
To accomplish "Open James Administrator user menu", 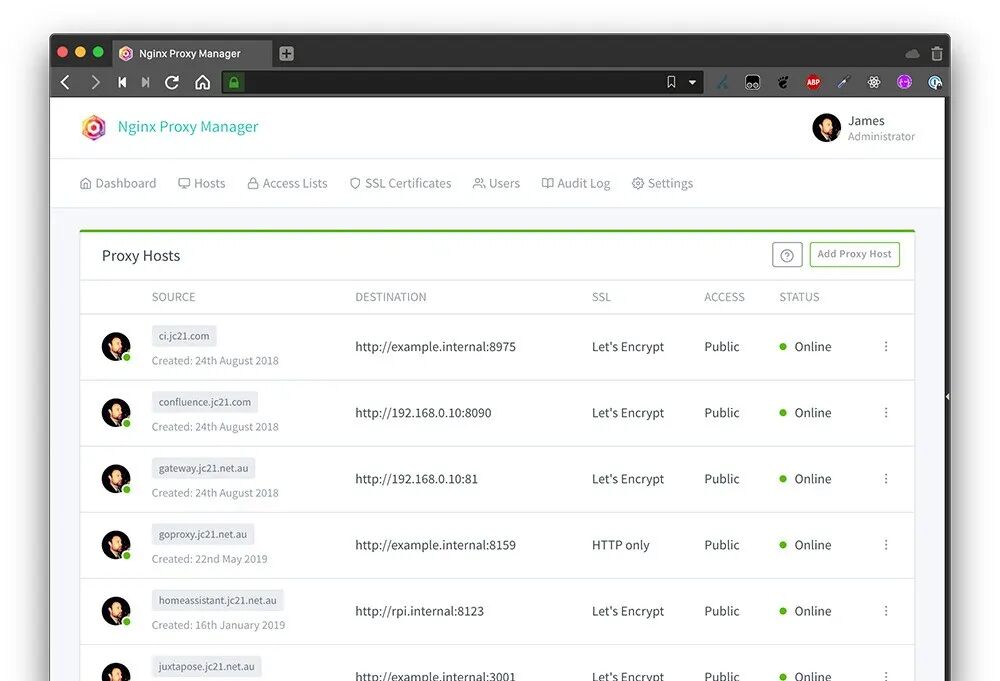I will [864, 128].
